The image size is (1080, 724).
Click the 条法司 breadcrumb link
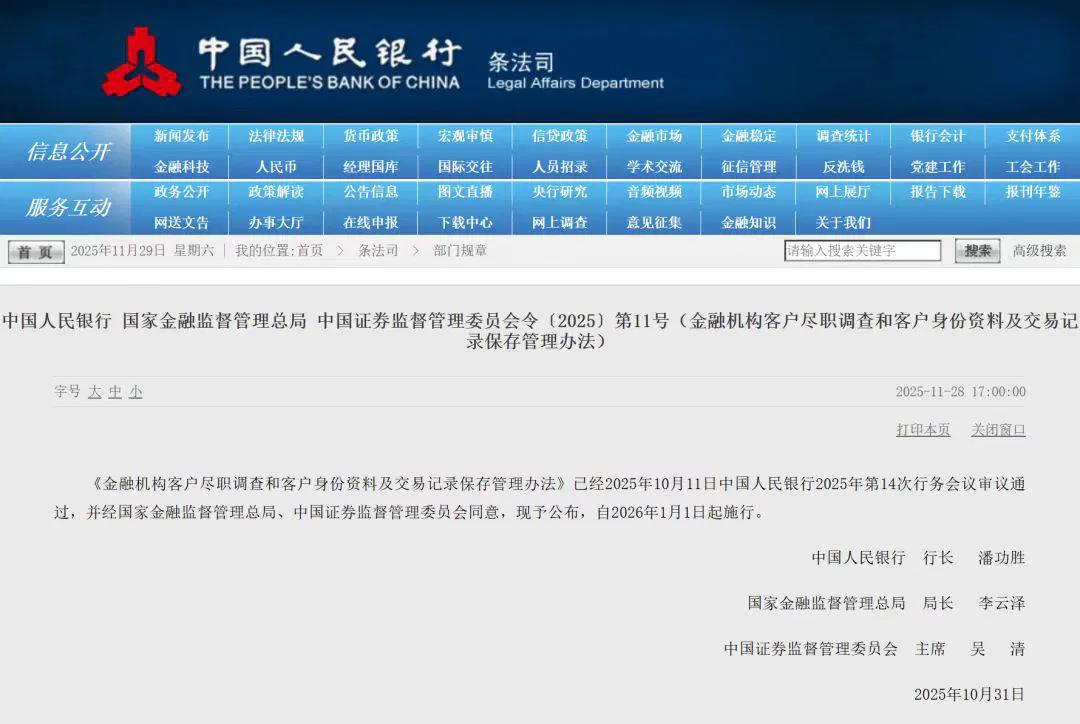(x=378, y=251)
